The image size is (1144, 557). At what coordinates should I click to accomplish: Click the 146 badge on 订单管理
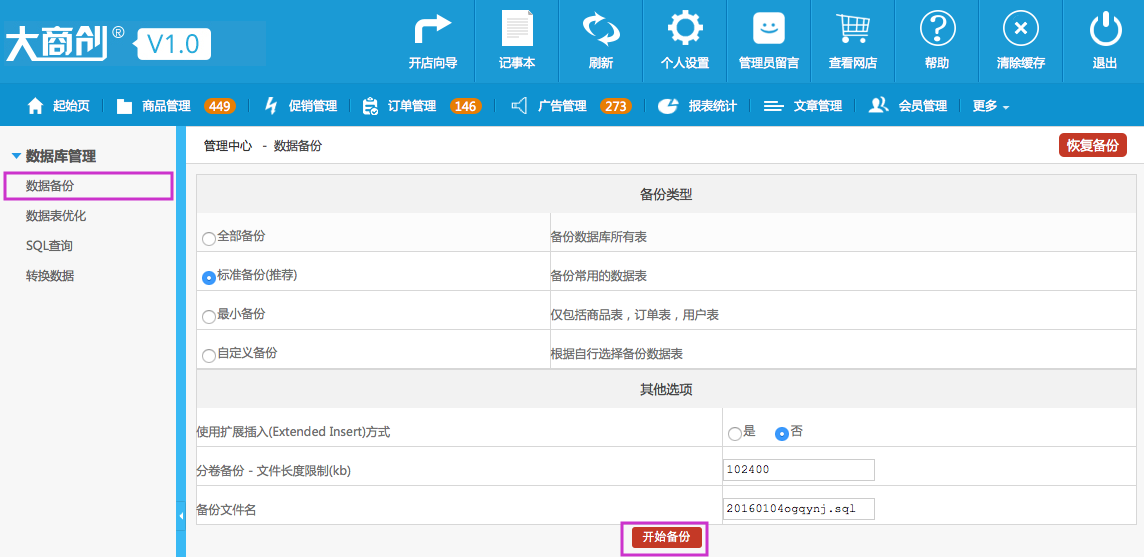(465, 107)
